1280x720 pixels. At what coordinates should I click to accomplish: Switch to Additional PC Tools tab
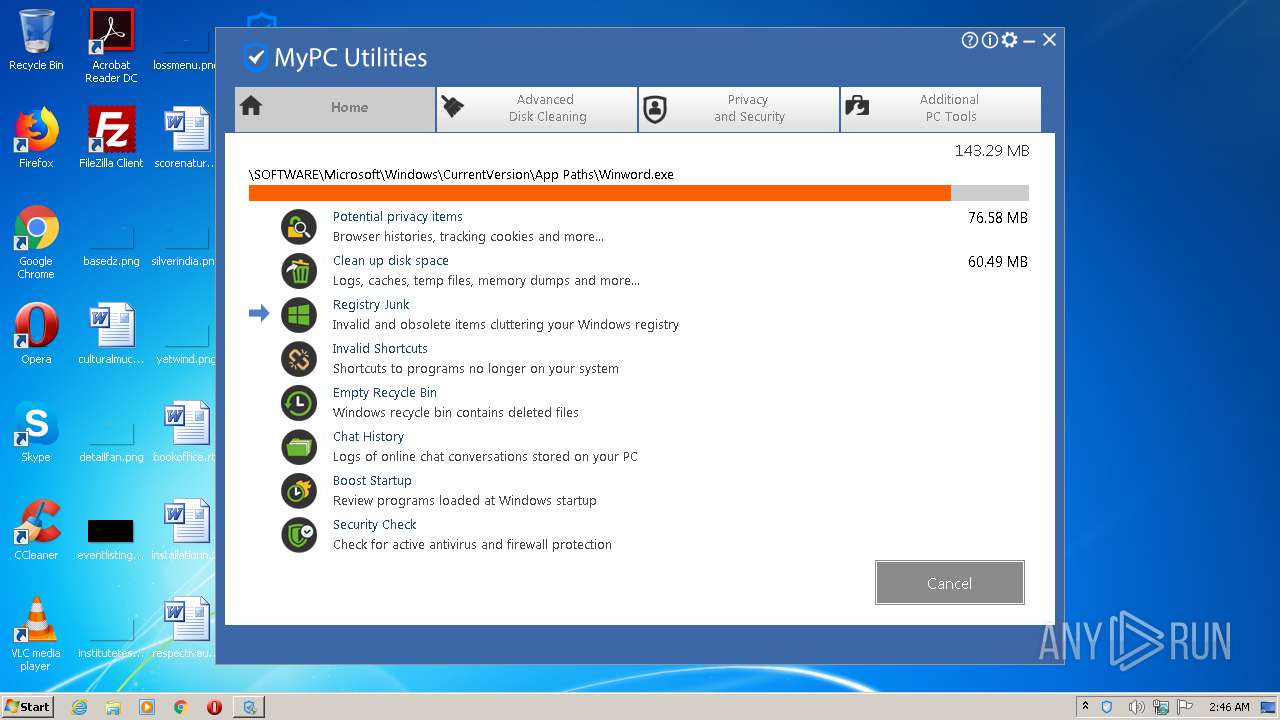(941, 109)
